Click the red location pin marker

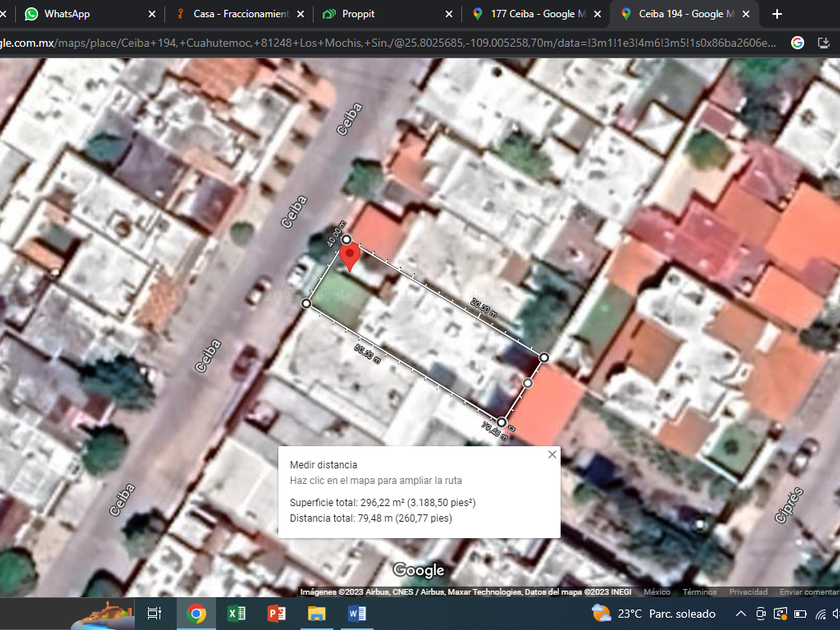(x=349, y=257)
